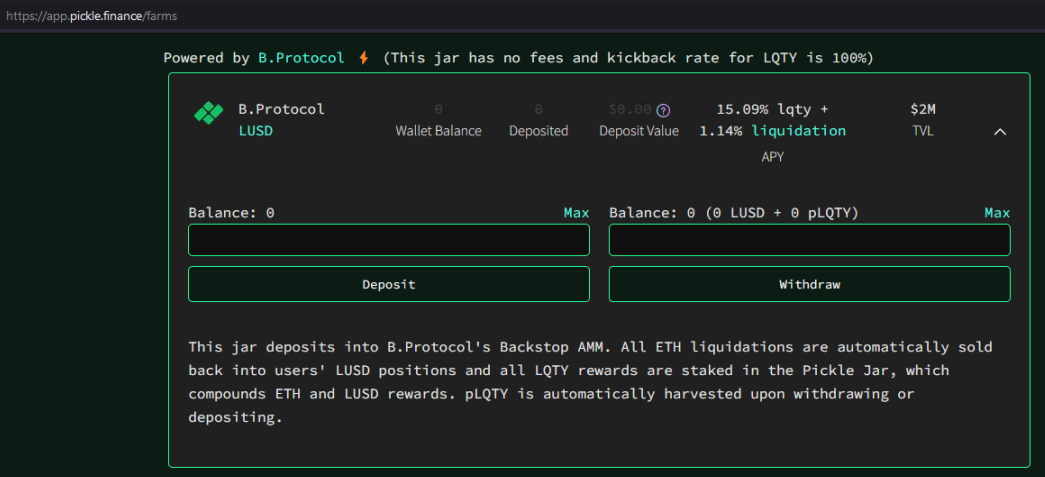Open the B.Protocol link in the header

click(x=301, y=58)
